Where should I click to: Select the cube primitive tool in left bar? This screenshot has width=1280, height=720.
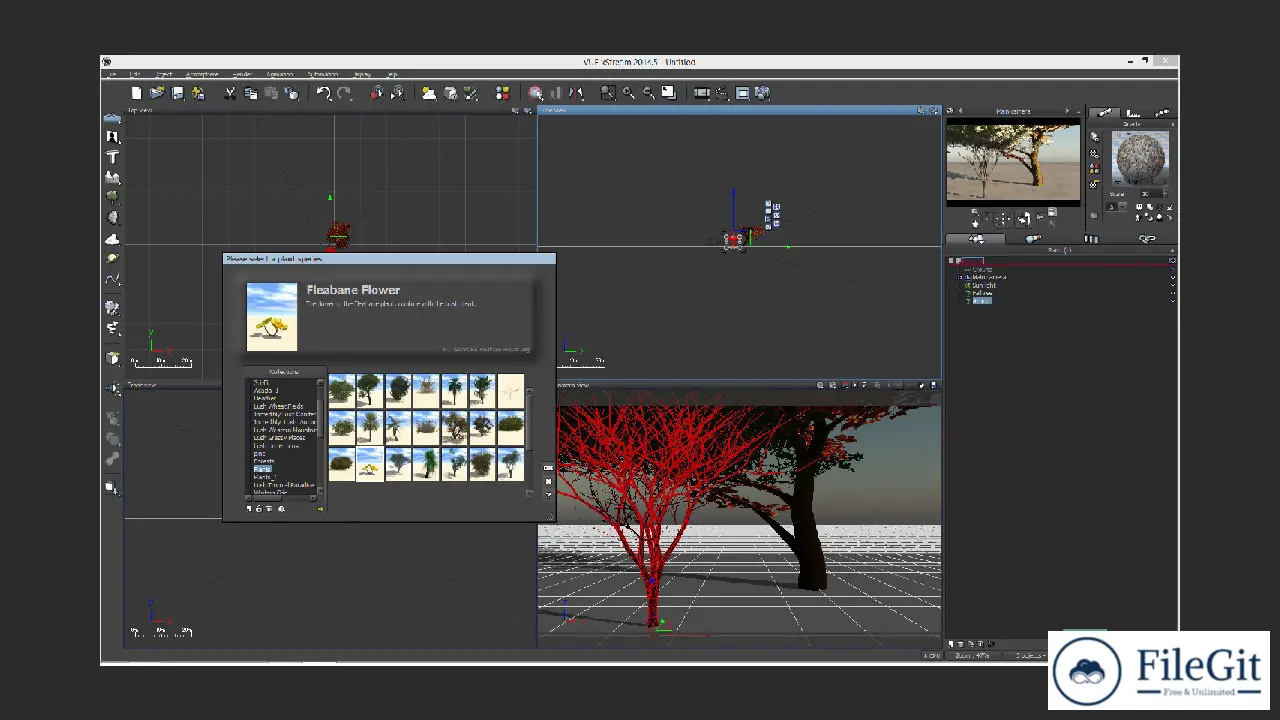[112, 358]
